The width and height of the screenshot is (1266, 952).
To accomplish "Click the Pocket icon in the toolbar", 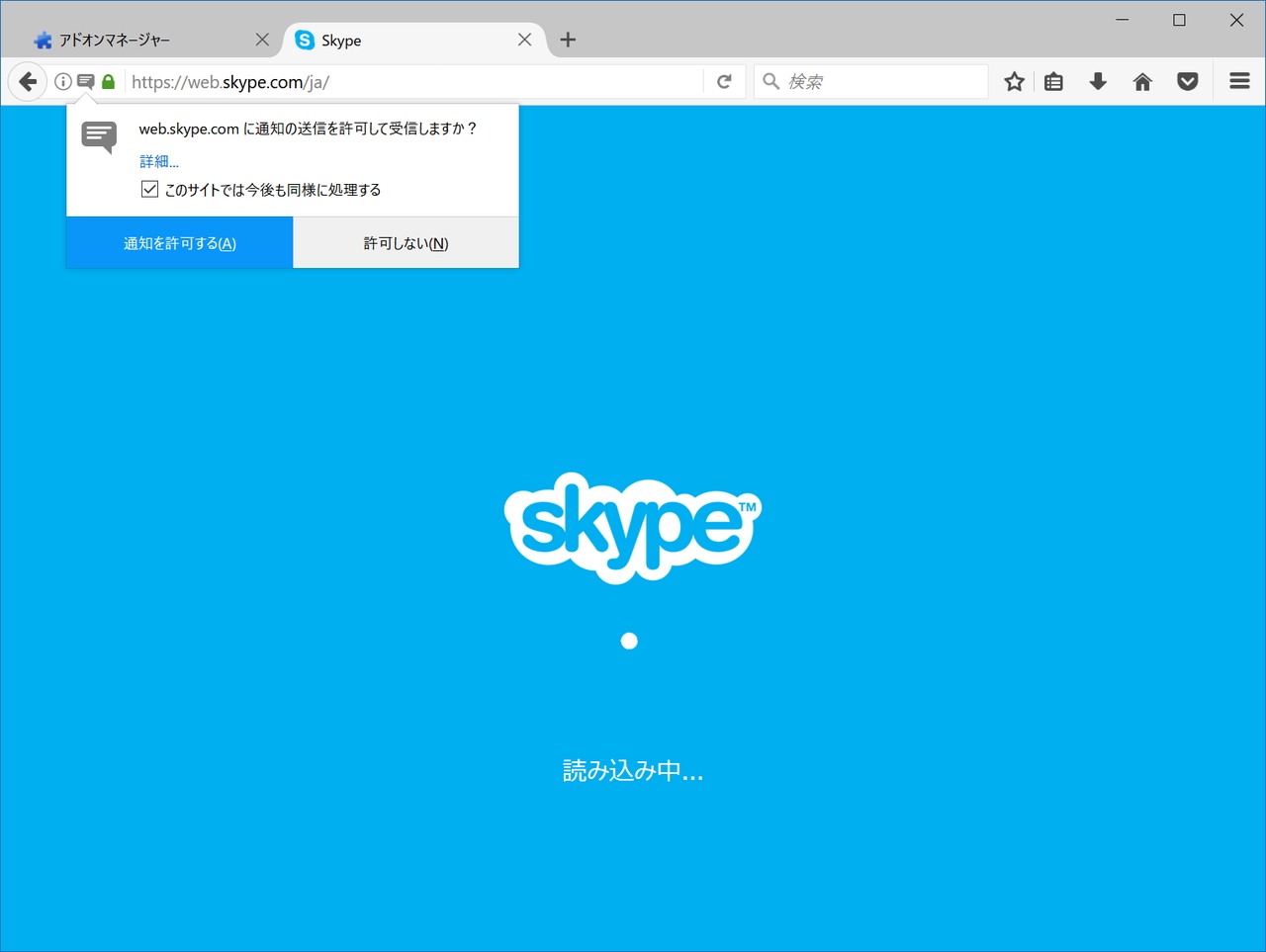I will [x=1187, y=81].
